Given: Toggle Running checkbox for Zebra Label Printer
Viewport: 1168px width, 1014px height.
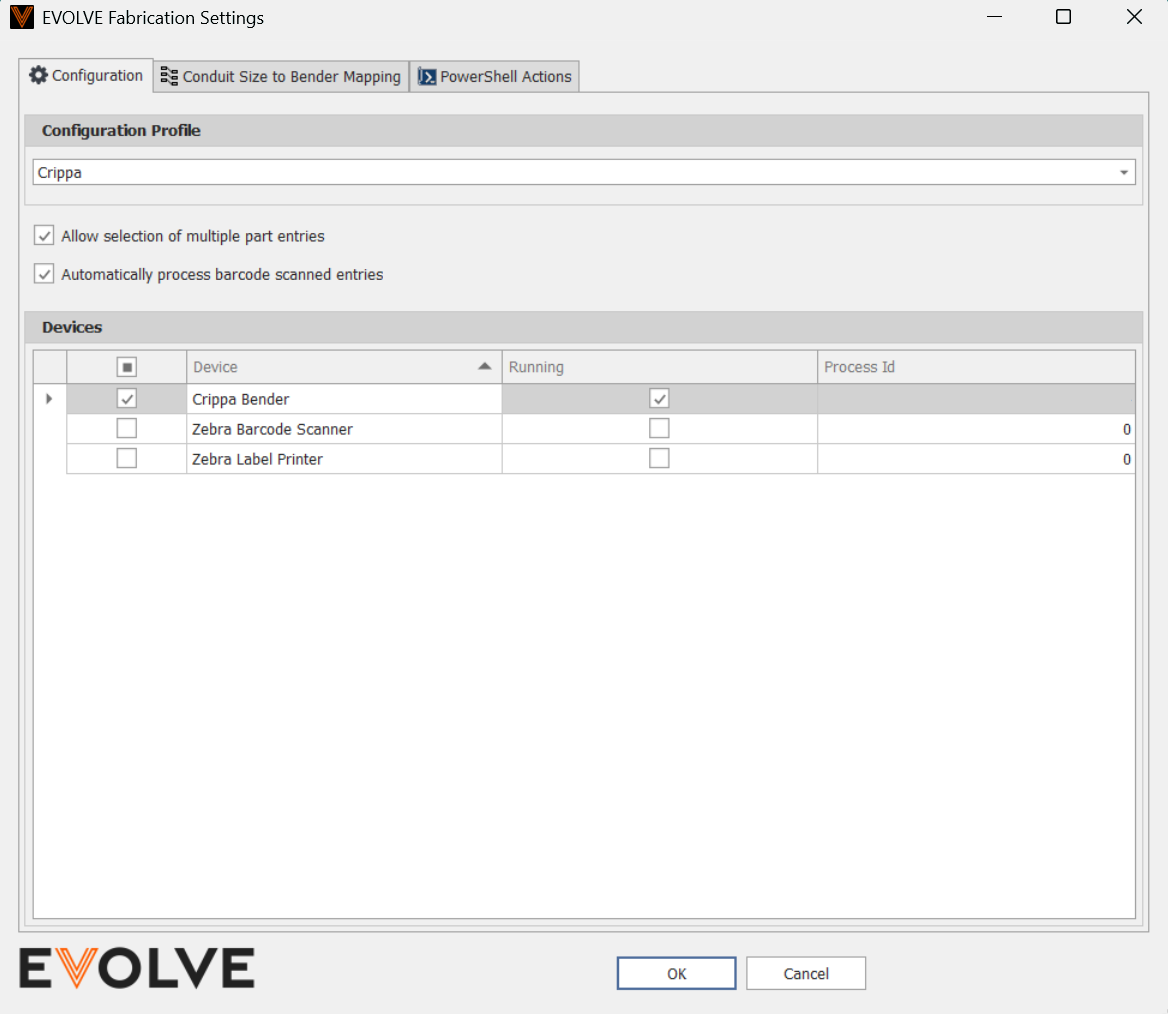Looking at the screenshot, I should pyautogui.click(x=659, y=458).
